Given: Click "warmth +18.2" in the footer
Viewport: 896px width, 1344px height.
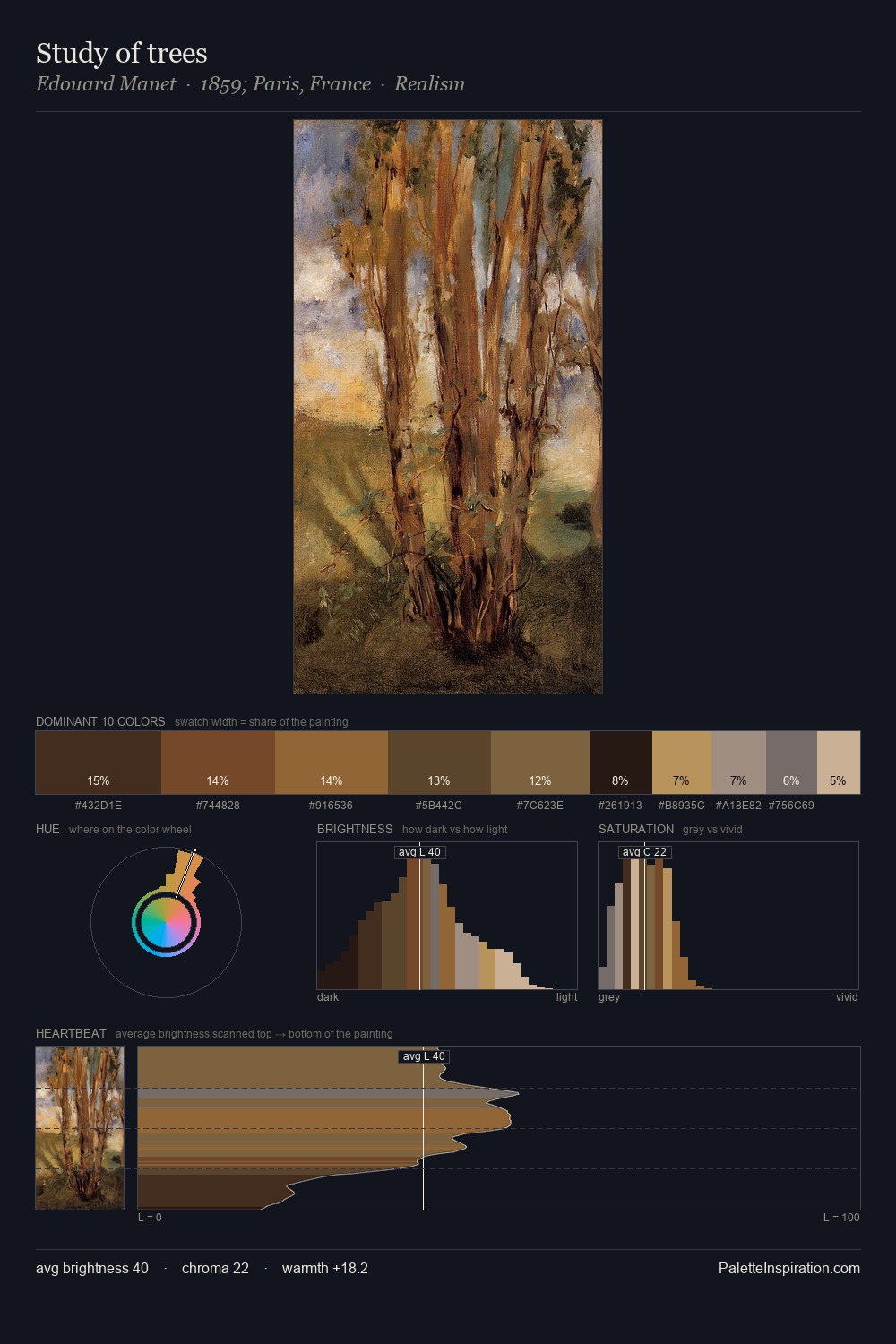Looking at the screenshot, I should pos(325,1268).
